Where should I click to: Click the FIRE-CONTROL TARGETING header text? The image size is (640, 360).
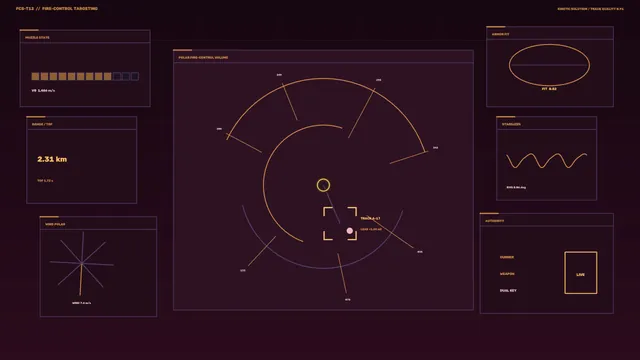70,9
